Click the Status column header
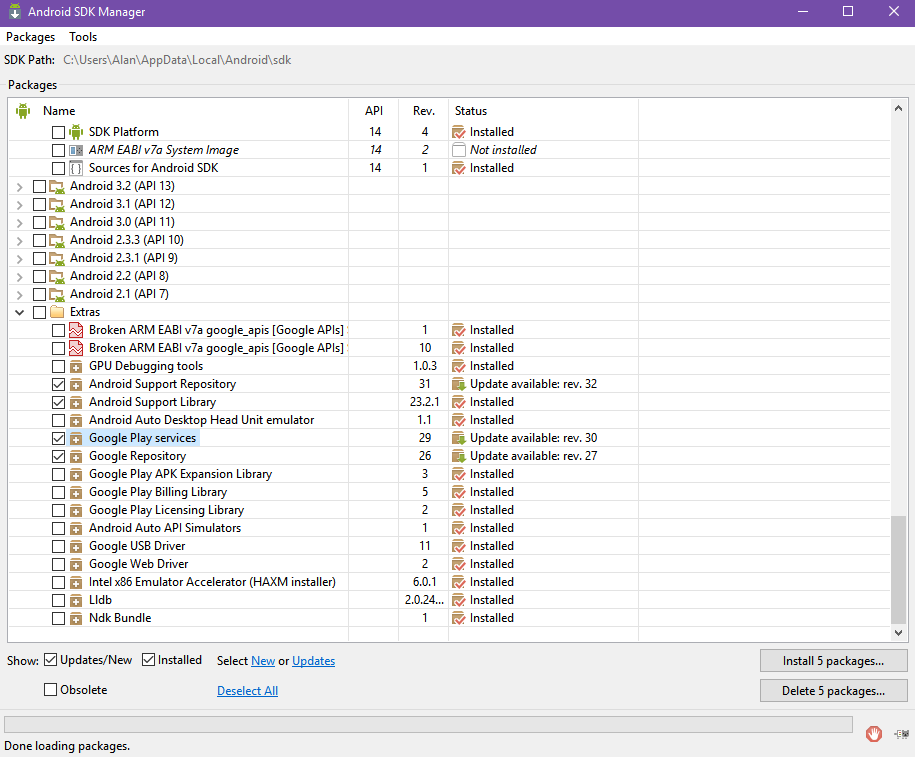 click(543, 111)
